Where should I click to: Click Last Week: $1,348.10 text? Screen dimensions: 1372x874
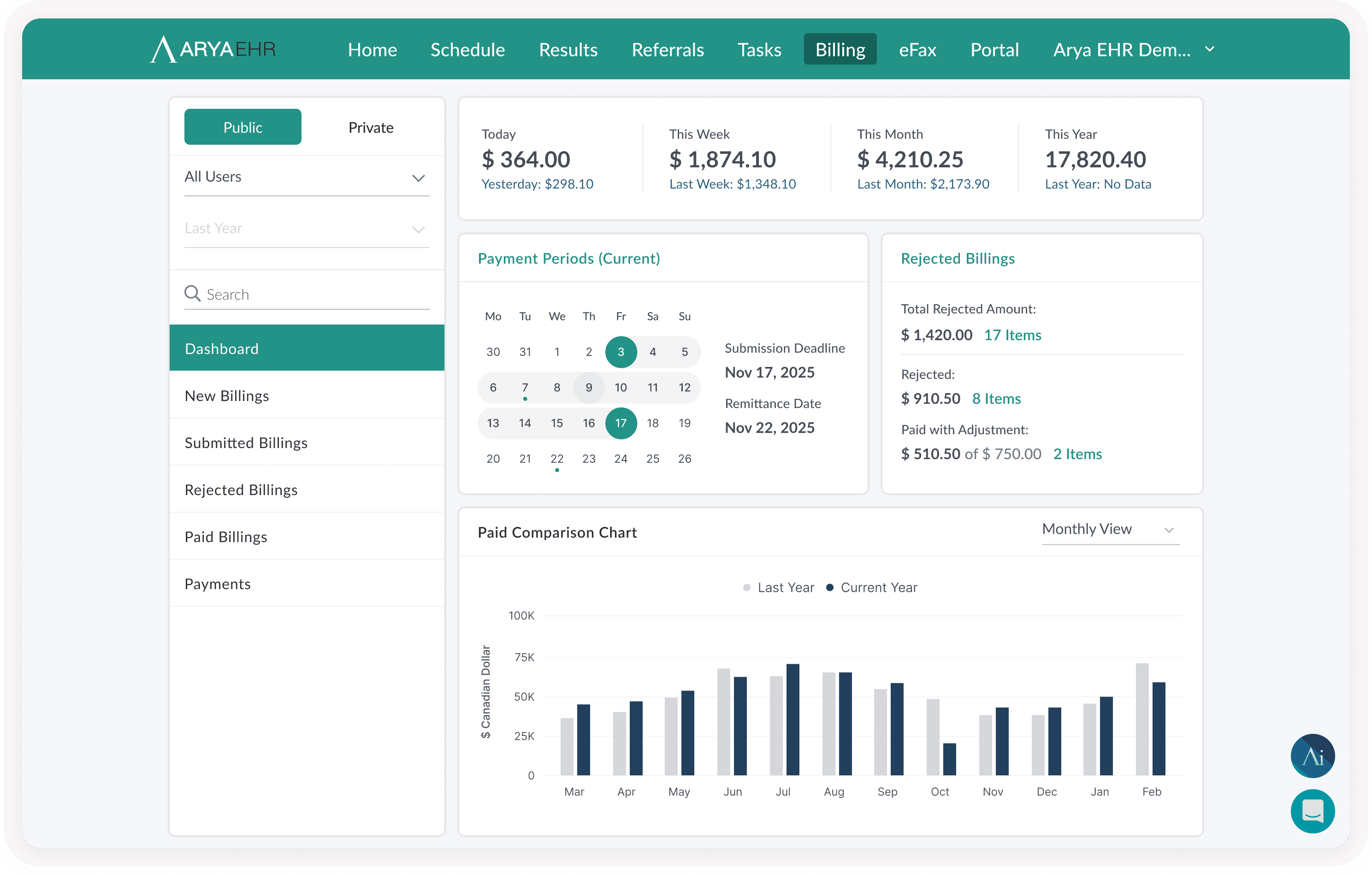point(732,184)
